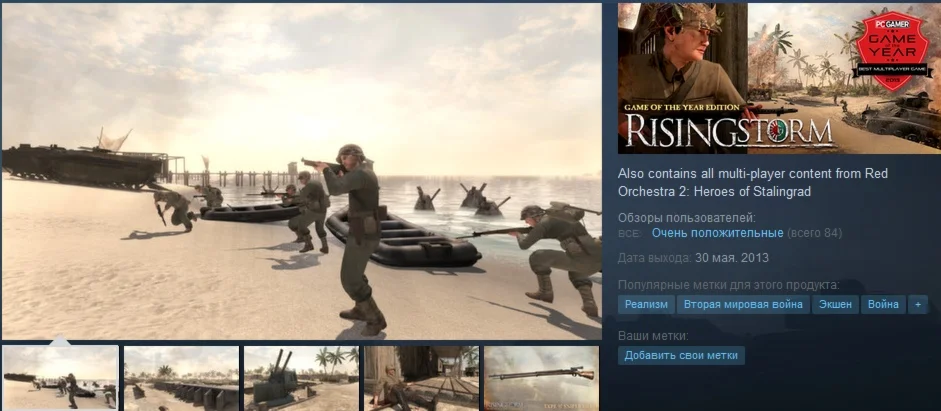This screenshot has width=941, height=411.
Task: Select the Вторая мировая война tag
Action: coord(743,304)
